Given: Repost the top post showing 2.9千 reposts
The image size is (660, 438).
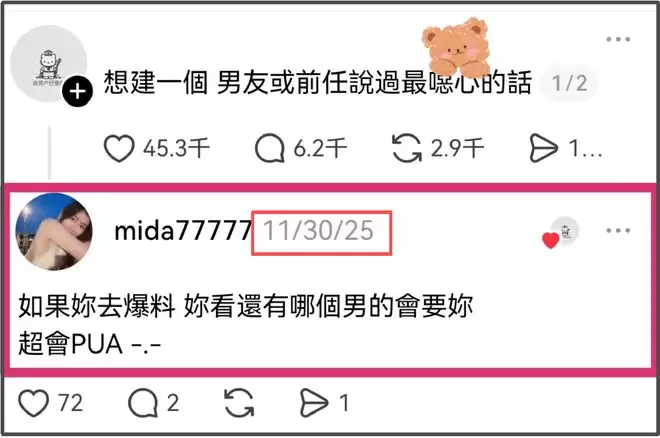Looking at the screenshot, I should pos(407,148).
